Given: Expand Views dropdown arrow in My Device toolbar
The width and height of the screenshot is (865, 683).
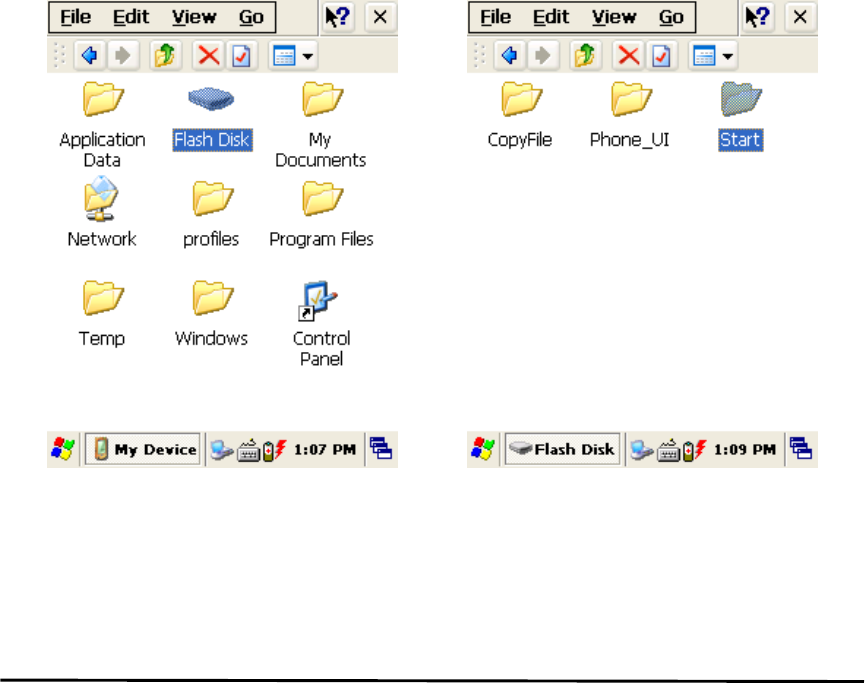Looking at the screenshot, I should [308, 56].
